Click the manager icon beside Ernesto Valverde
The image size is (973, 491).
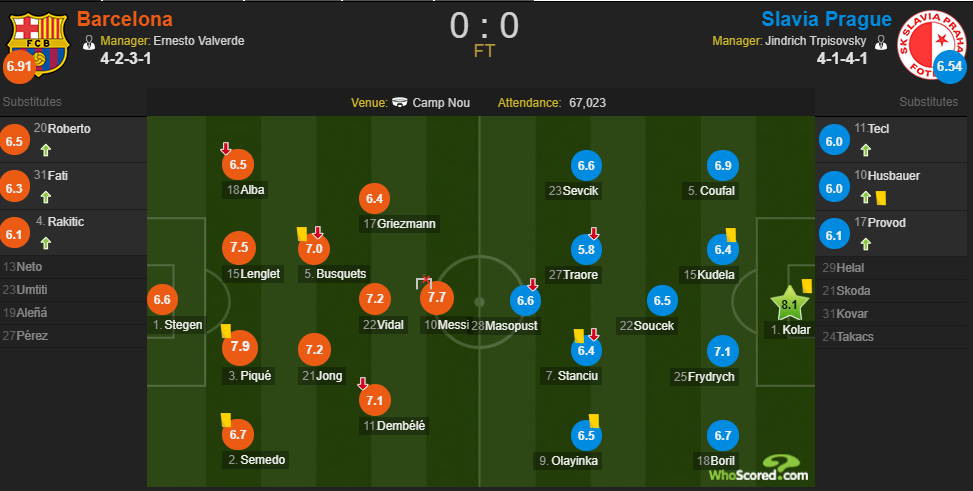tap(89, 42)
